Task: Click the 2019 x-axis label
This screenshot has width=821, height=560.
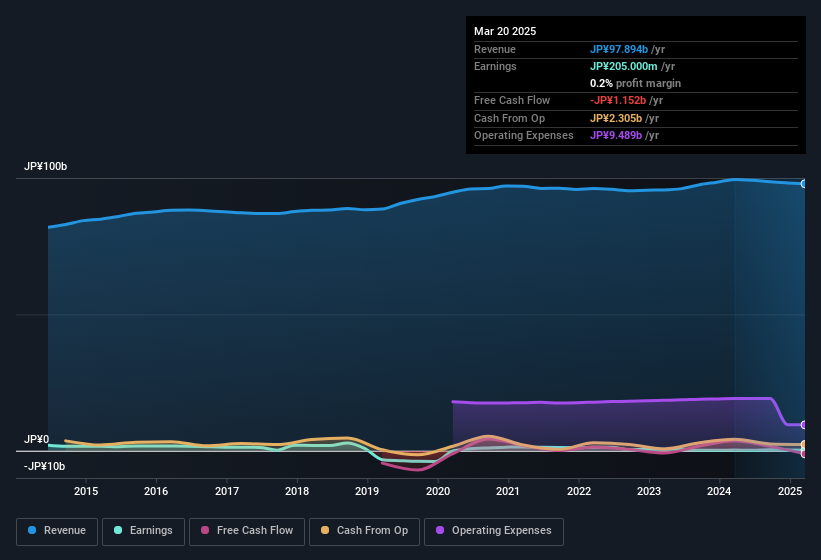Action: [367, 491]
